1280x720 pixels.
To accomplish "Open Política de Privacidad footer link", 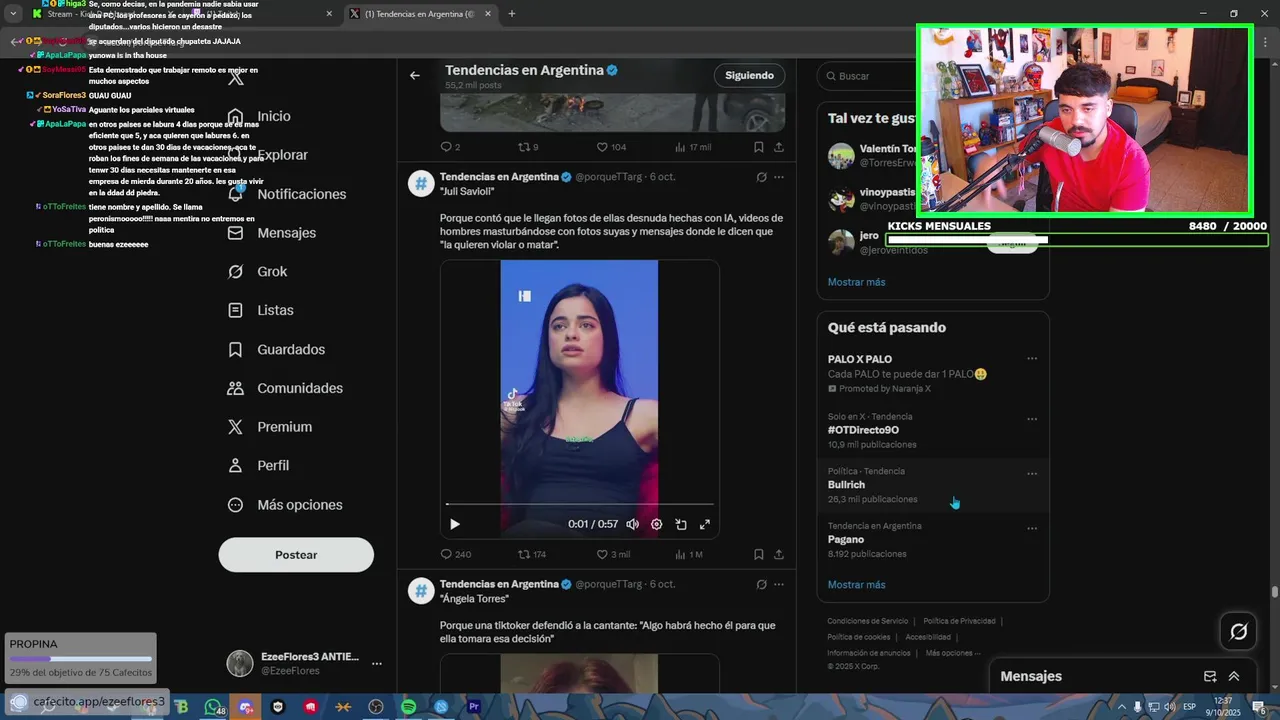I will point(959,621).
